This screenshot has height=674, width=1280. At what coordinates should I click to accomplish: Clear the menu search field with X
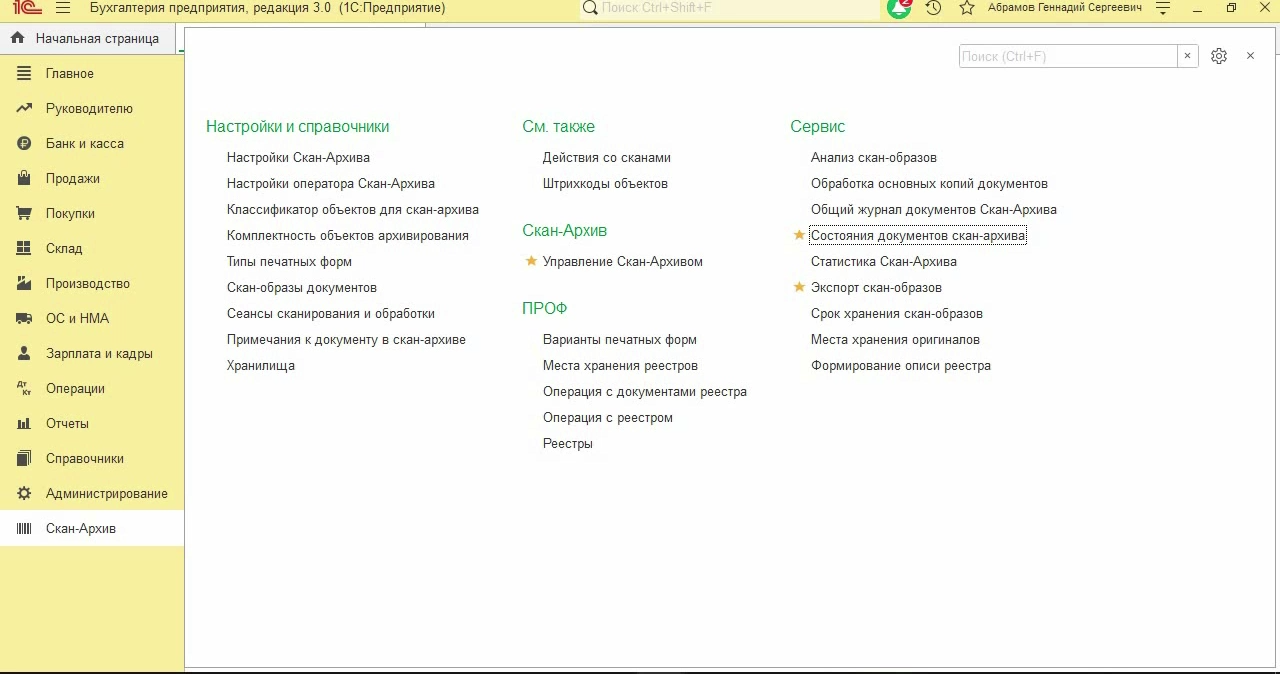click(1187, 56)
